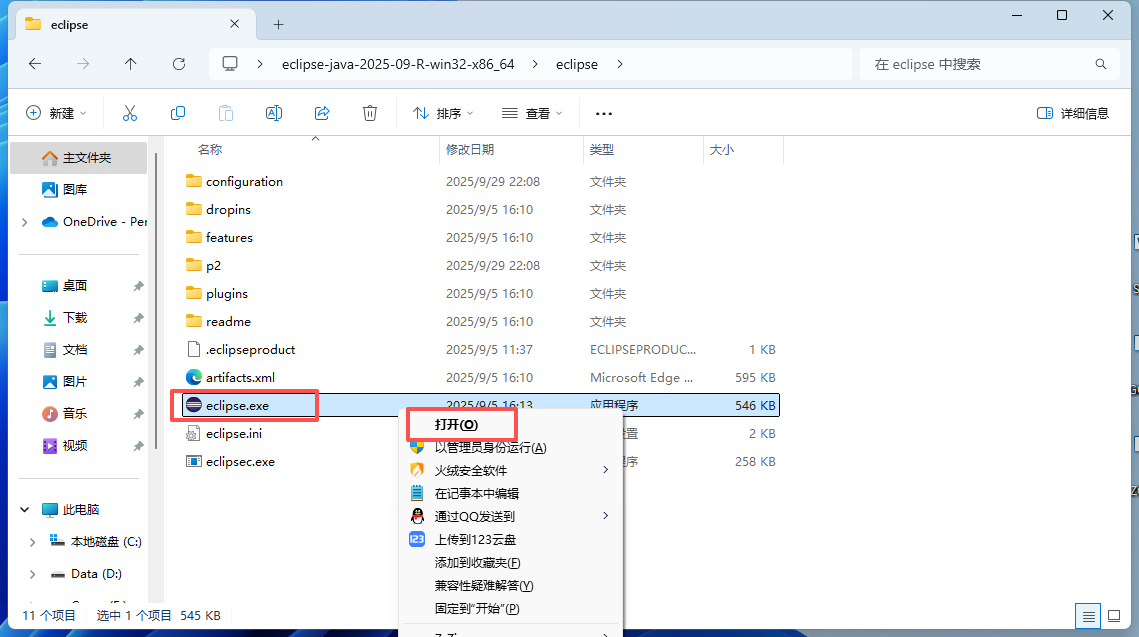Click the Cut scissors icon in toolbar

[129, 113]
